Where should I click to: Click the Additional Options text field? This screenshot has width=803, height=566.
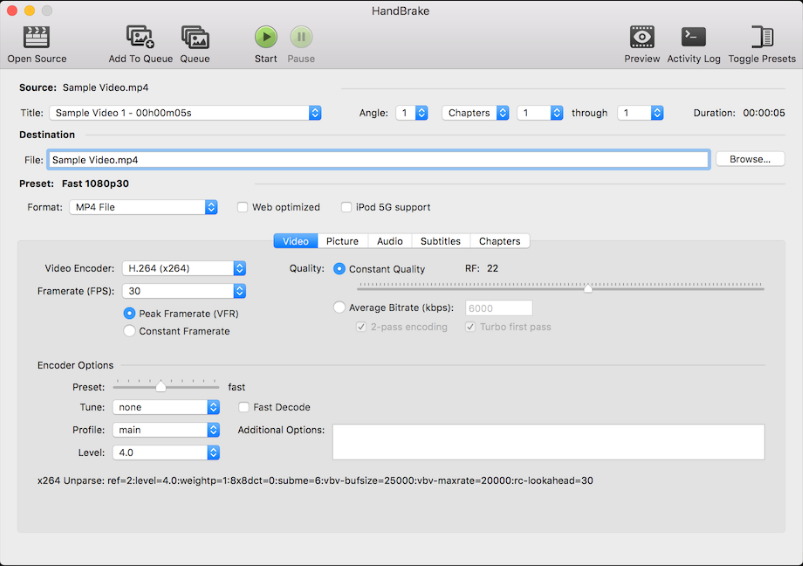pos(548,442)
